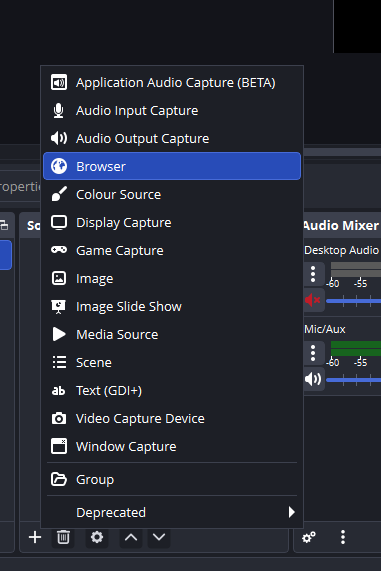Select the Image source option
381x571 pixels.
172,279
